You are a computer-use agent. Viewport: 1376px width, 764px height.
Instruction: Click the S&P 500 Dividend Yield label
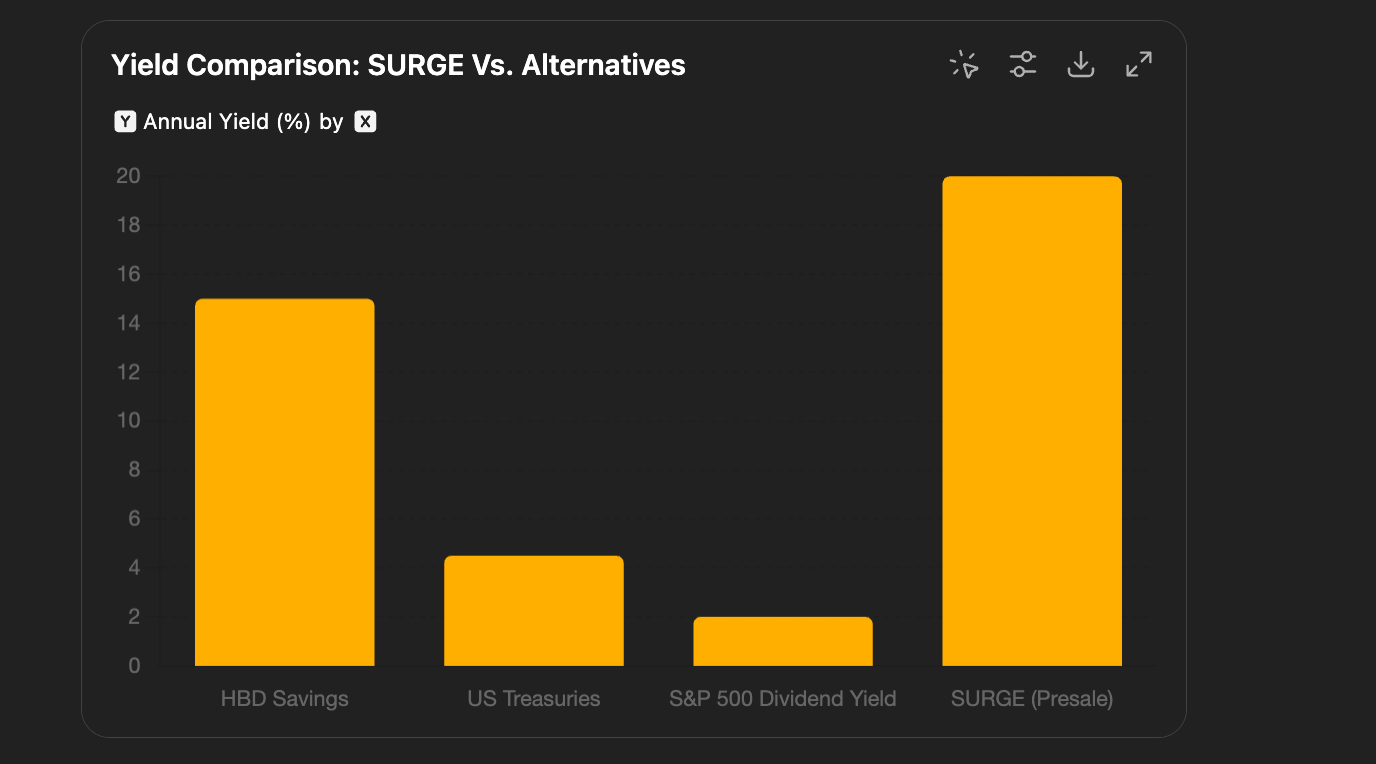[x=782, y=698]
